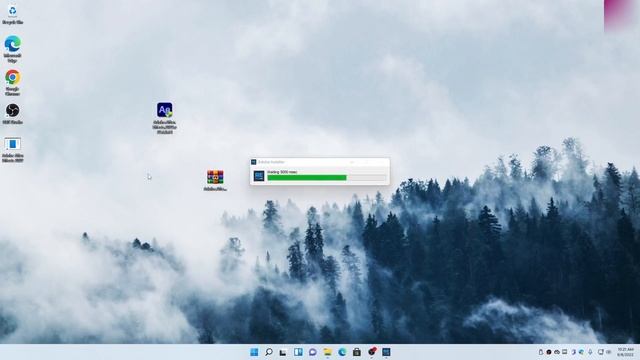The image size is (640, 360).
Task: Switch to the Adobe Installer taskbar button
Action: (386, 352)
